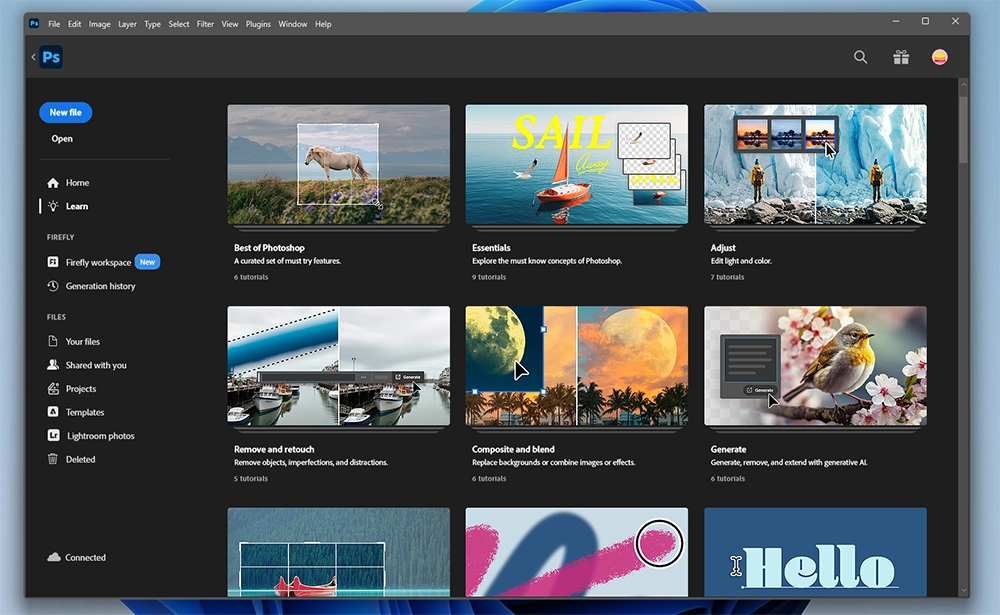Click the Connected status text
This screenshot has width=1000, height=615.
click(x=85, y=558)
